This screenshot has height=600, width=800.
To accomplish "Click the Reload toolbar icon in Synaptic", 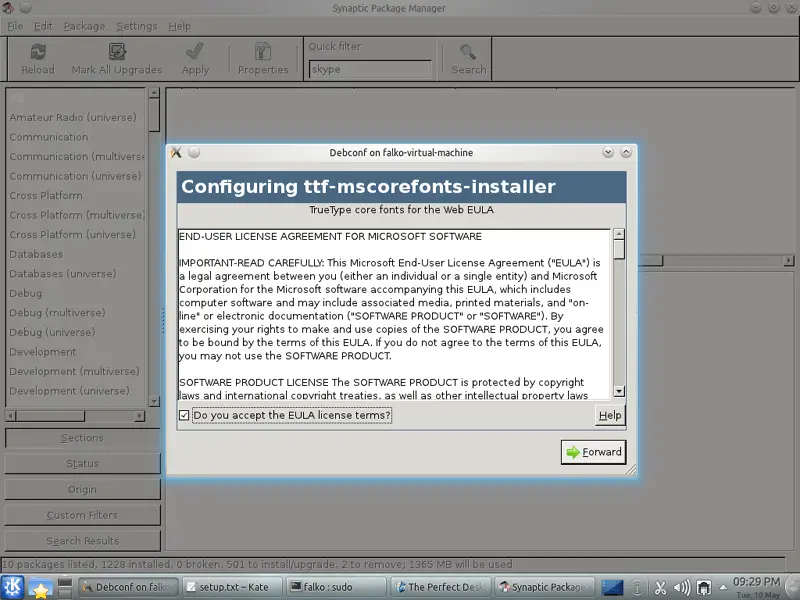I will pyautogui.click(x=38, y=52).
